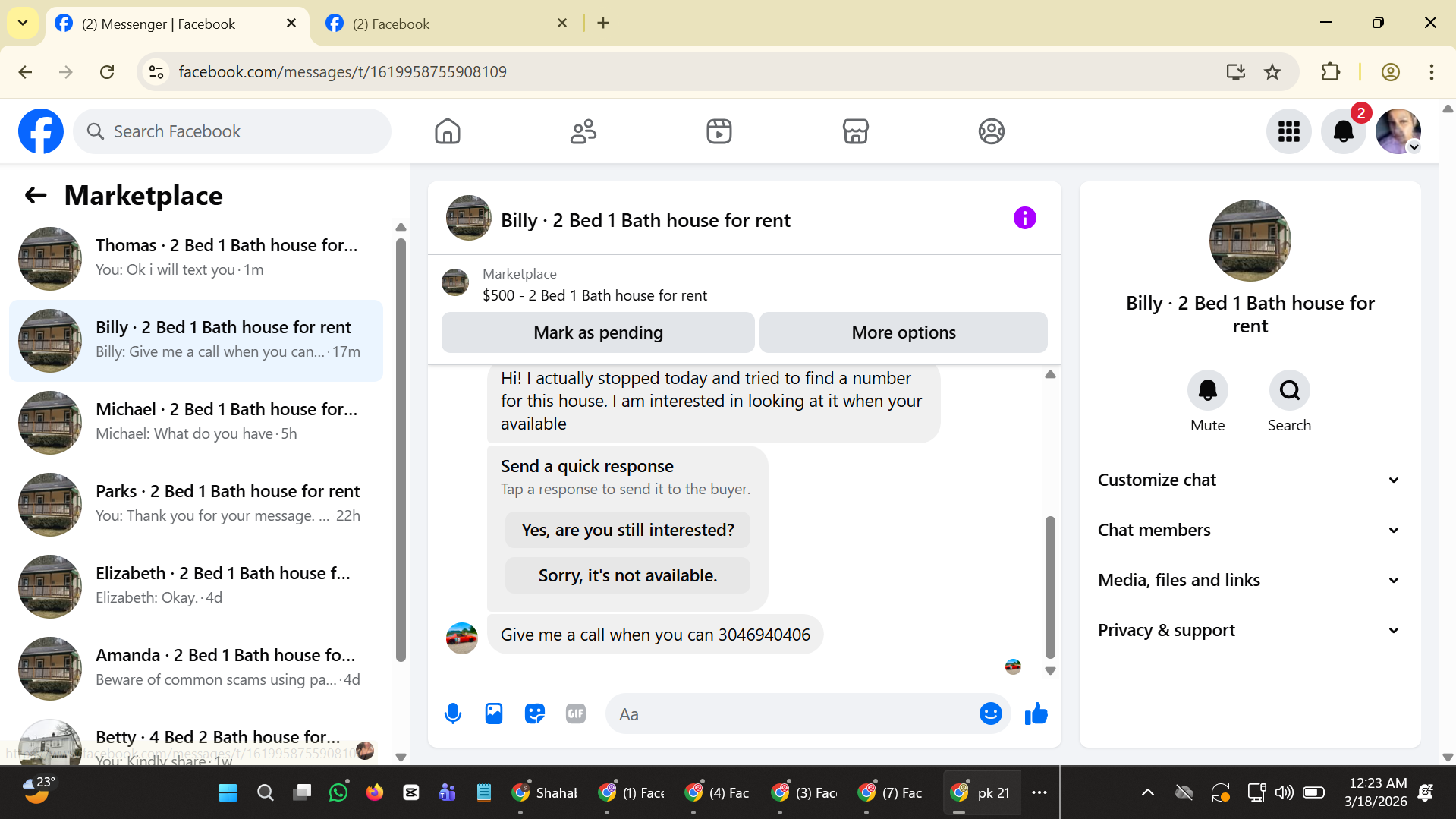Open the Chrome extensions menu

(x=1331, y=72)
